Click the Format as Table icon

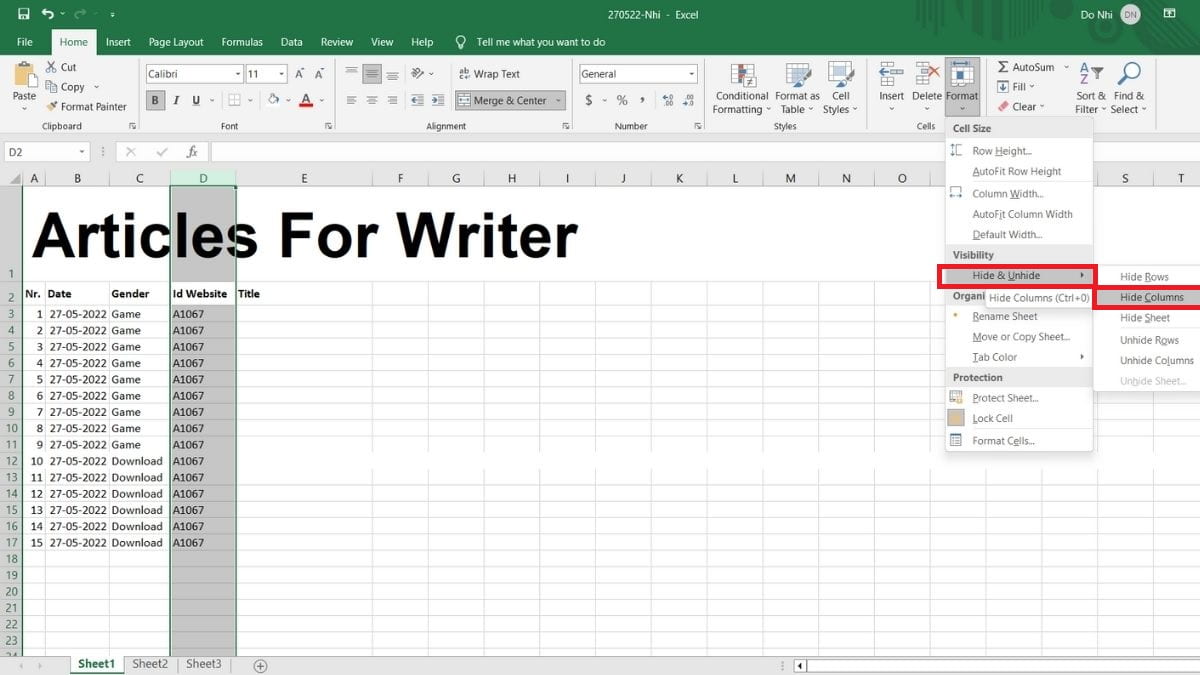point(797,88)
